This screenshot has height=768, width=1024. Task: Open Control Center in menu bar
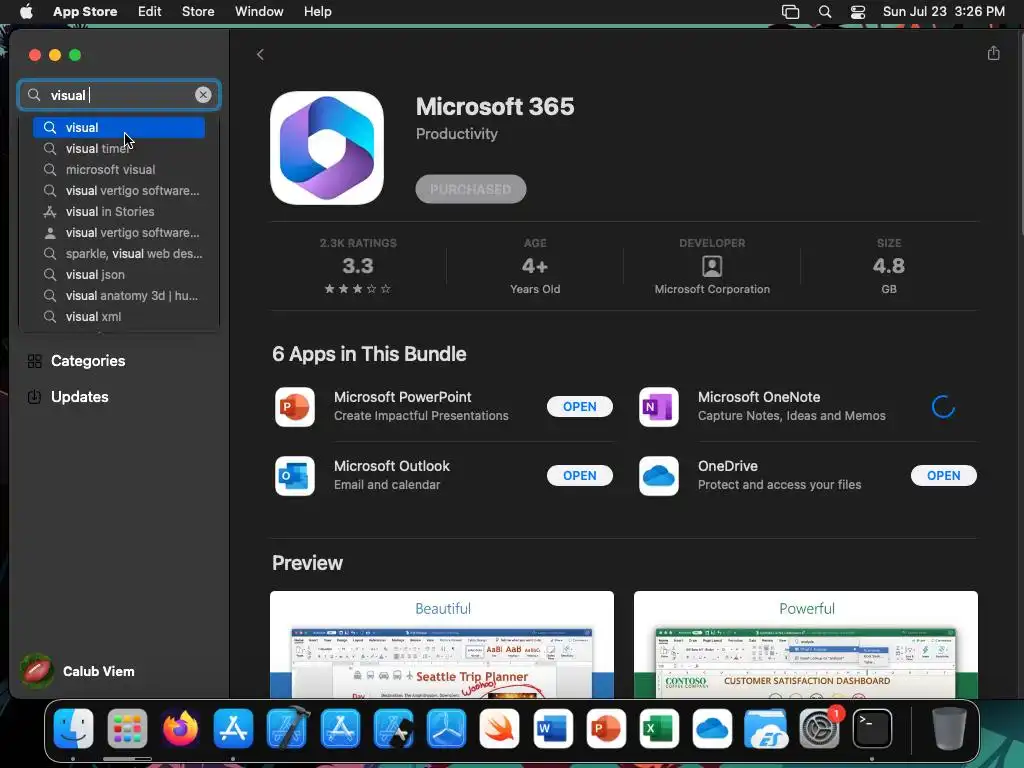[x=858, y=12]
